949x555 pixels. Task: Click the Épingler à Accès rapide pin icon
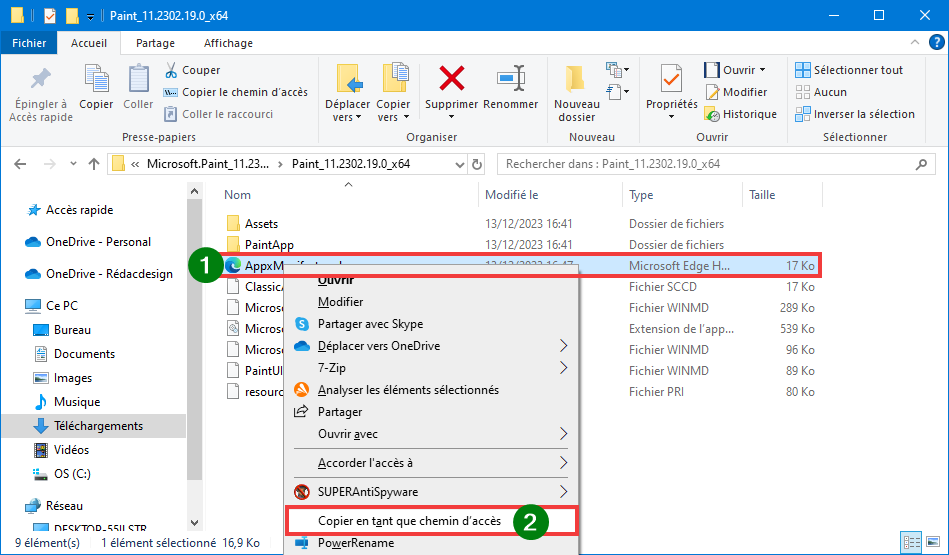pos(41,79)
